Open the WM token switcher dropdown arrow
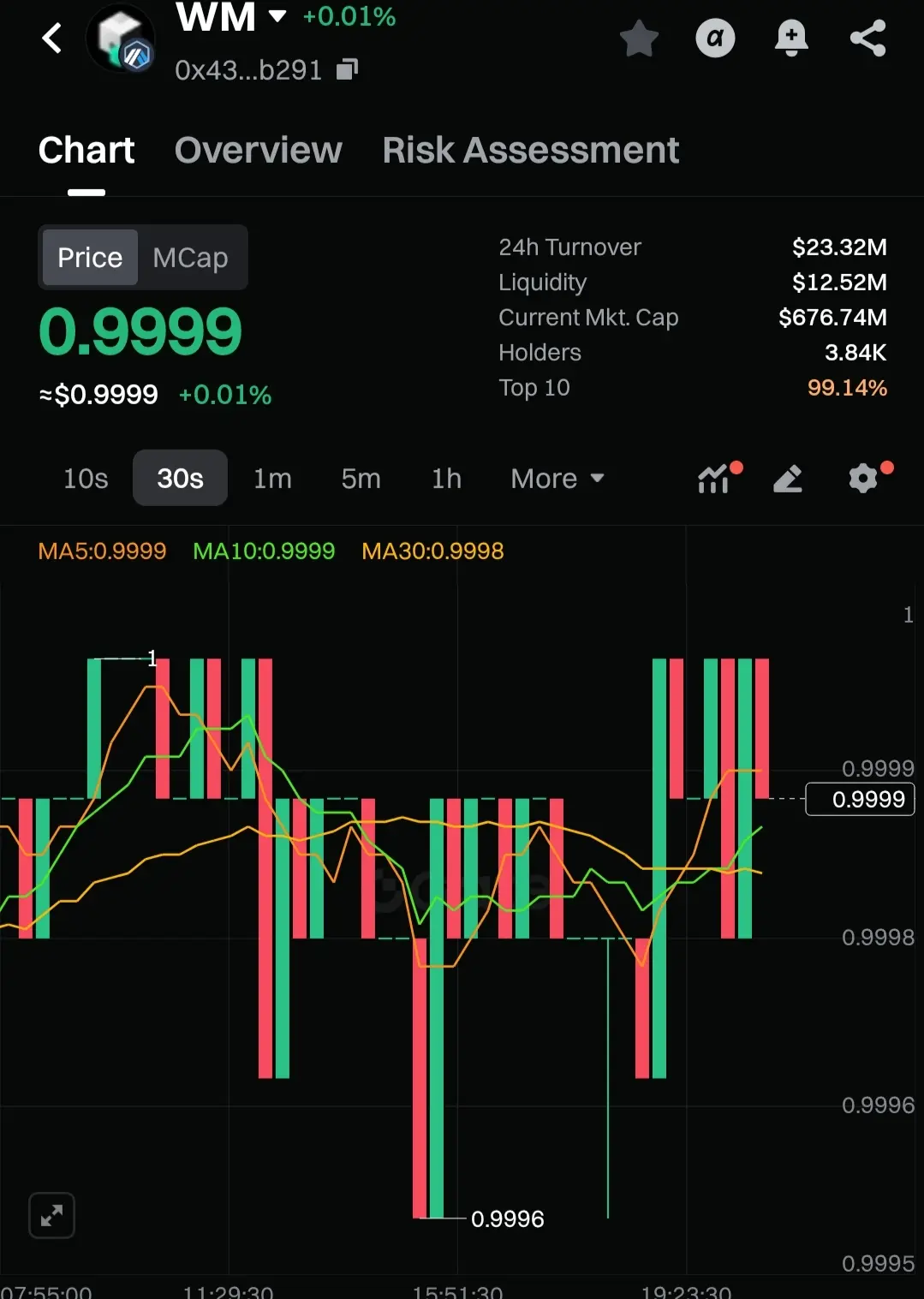The image size is (924, 1299). pos(277,16)
